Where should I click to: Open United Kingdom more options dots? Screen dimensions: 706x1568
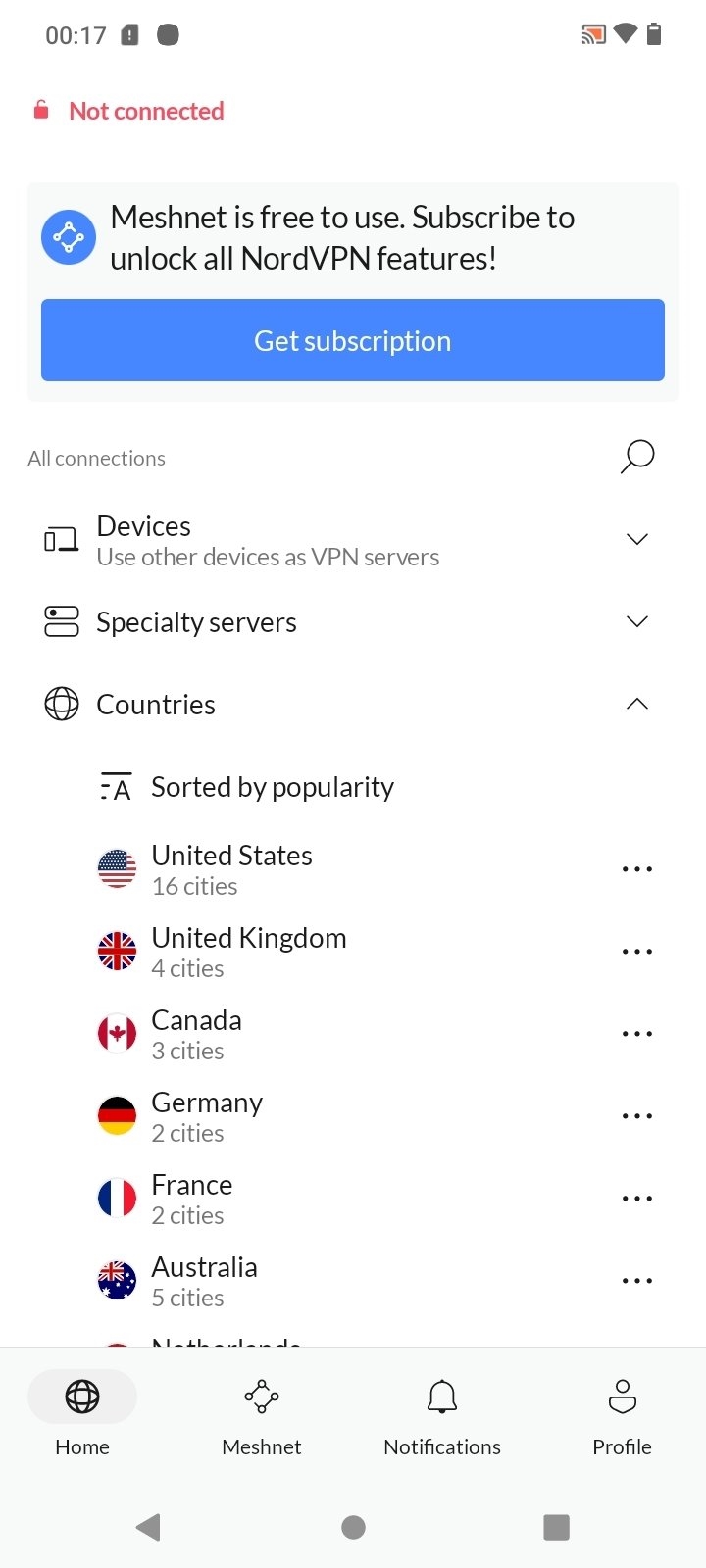point(637,952)
